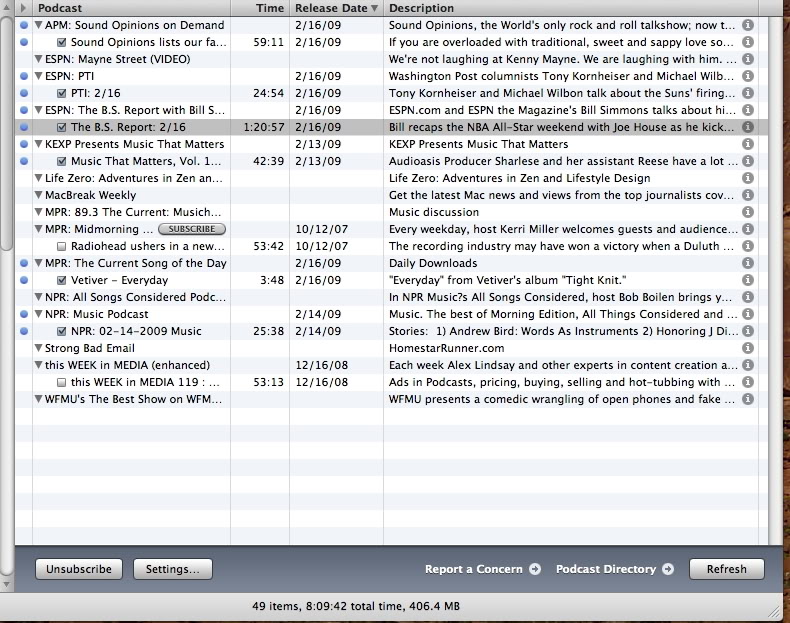Screen dimensions: 790x623
Task: Show info for KEXP Presents Music That Matters
Action: point(748,144)
